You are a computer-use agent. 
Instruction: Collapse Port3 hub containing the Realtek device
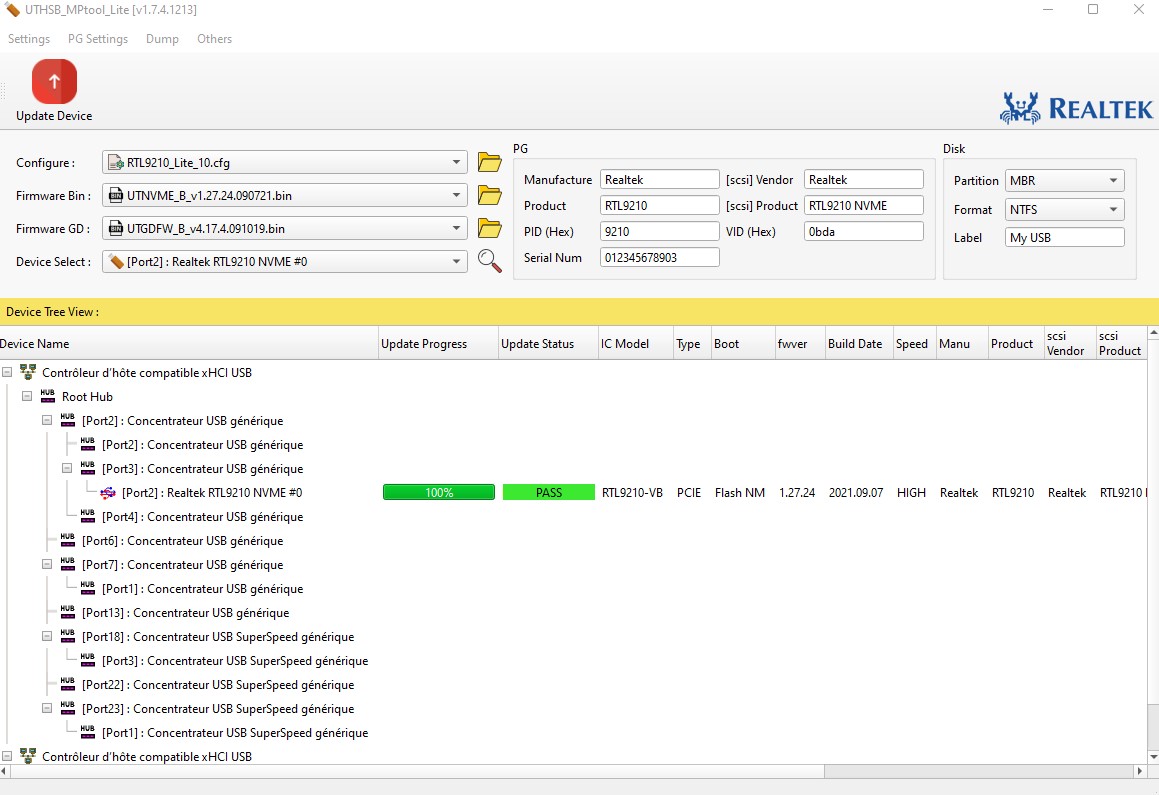[67, 468]
